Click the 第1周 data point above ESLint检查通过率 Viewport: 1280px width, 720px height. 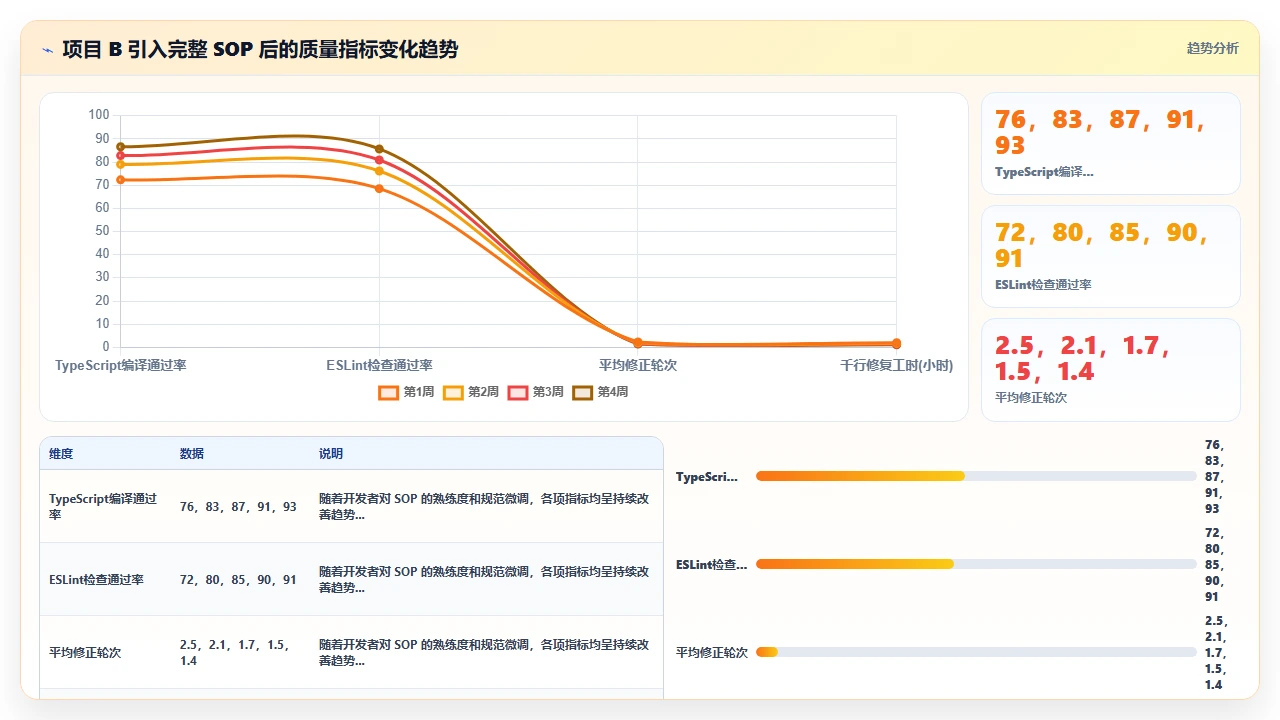(379, 188)
